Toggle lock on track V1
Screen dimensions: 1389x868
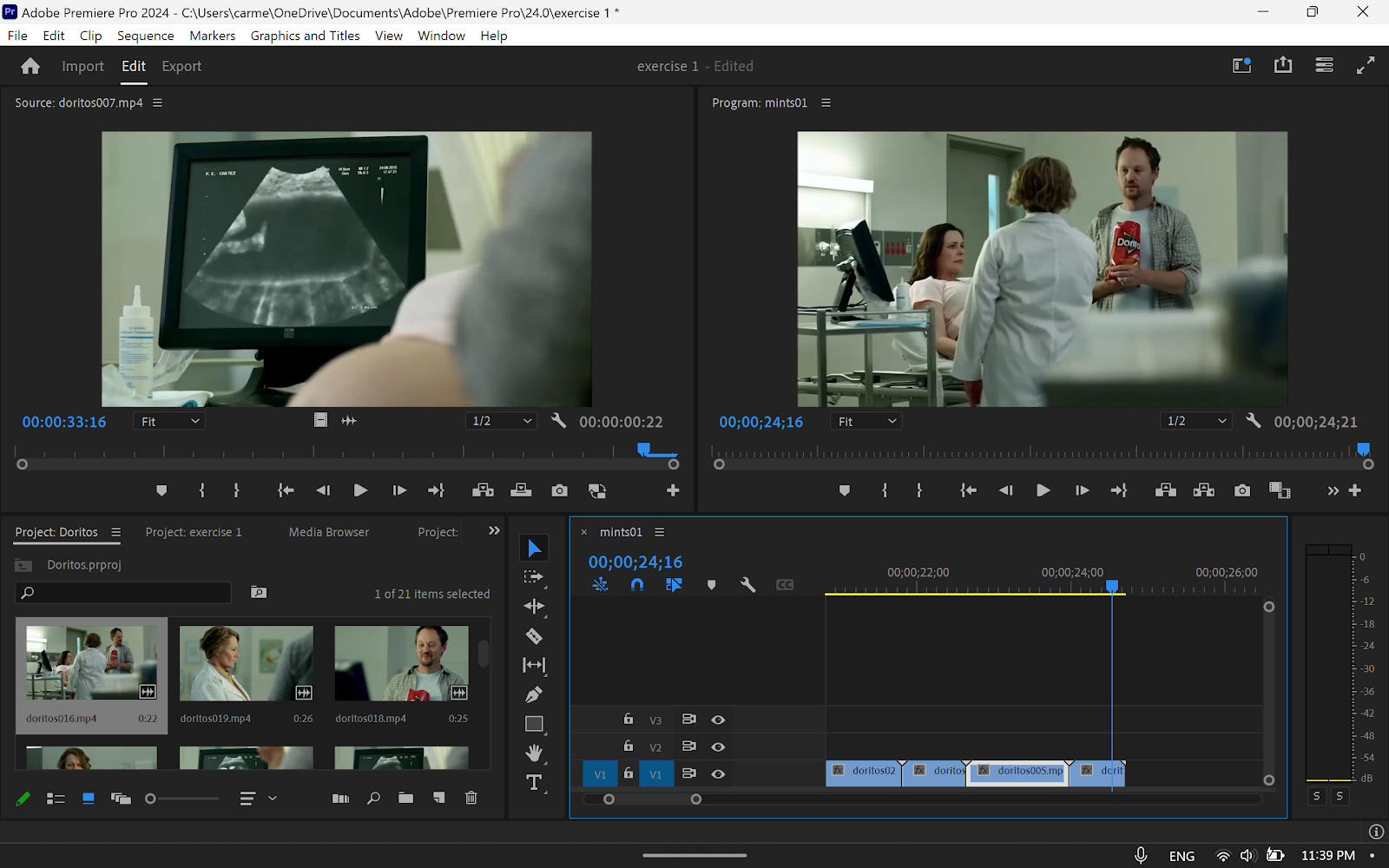point(629,773)
